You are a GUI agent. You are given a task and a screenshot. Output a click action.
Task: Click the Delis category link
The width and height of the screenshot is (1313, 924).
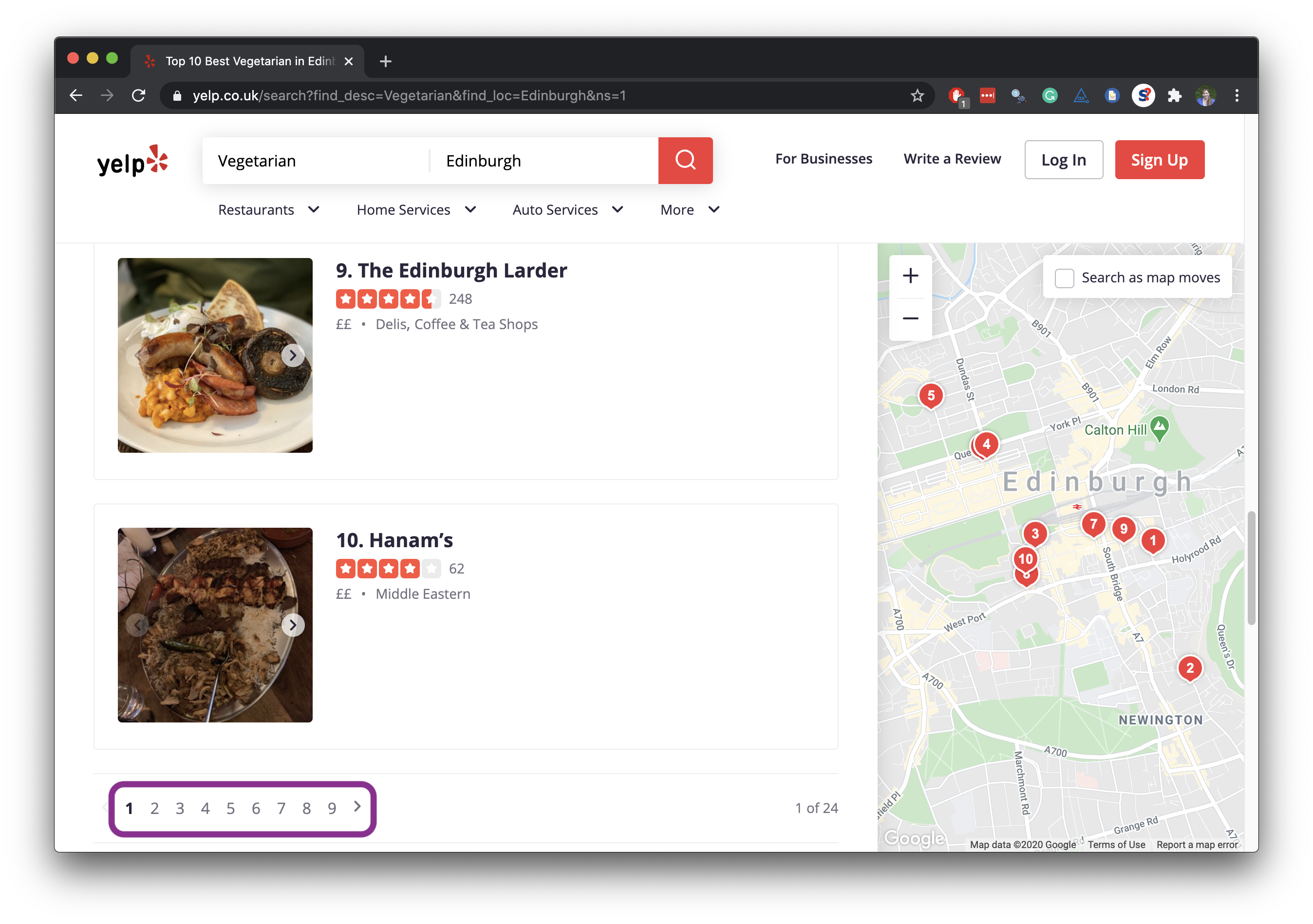point(391,324)
